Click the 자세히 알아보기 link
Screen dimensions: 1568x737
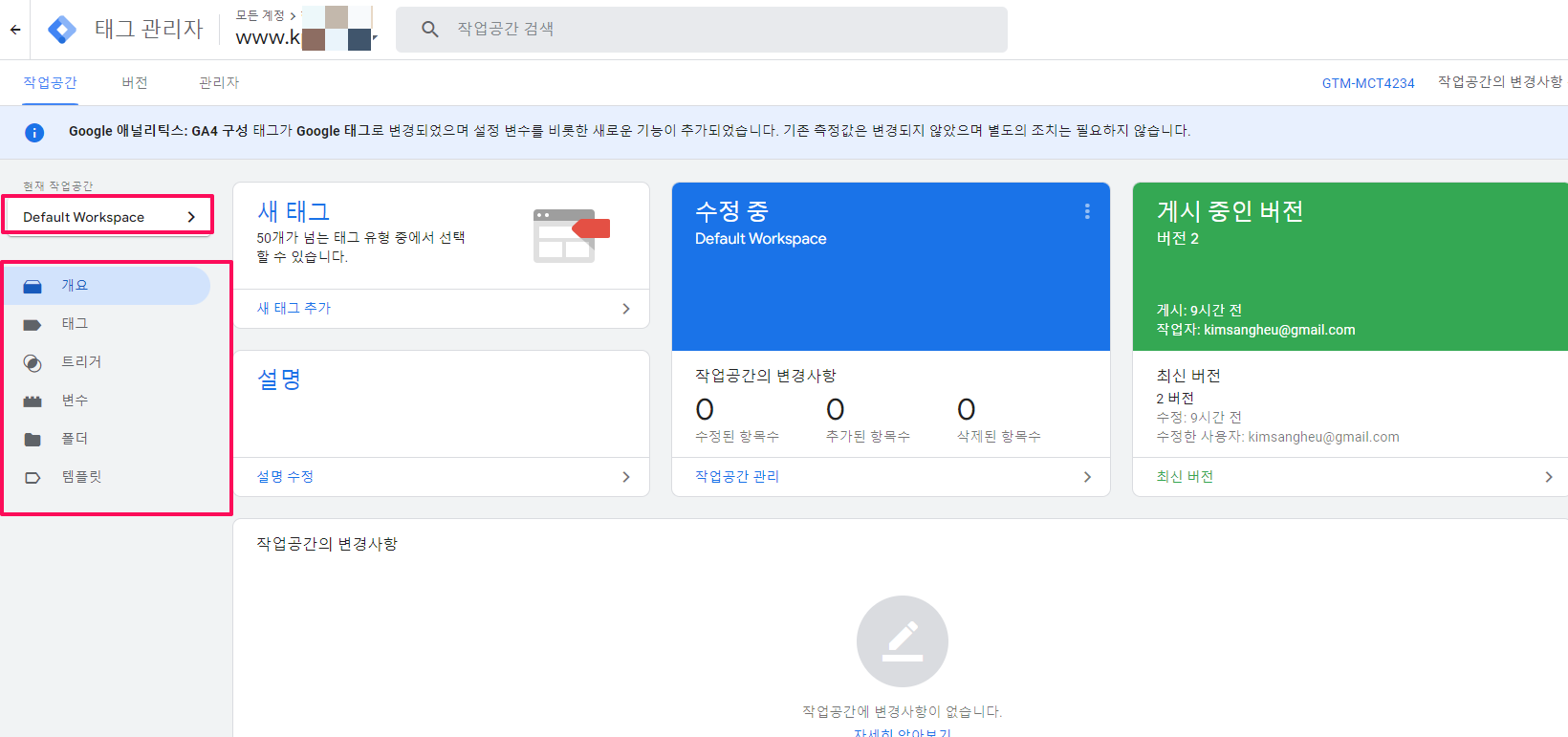(903, 732)
